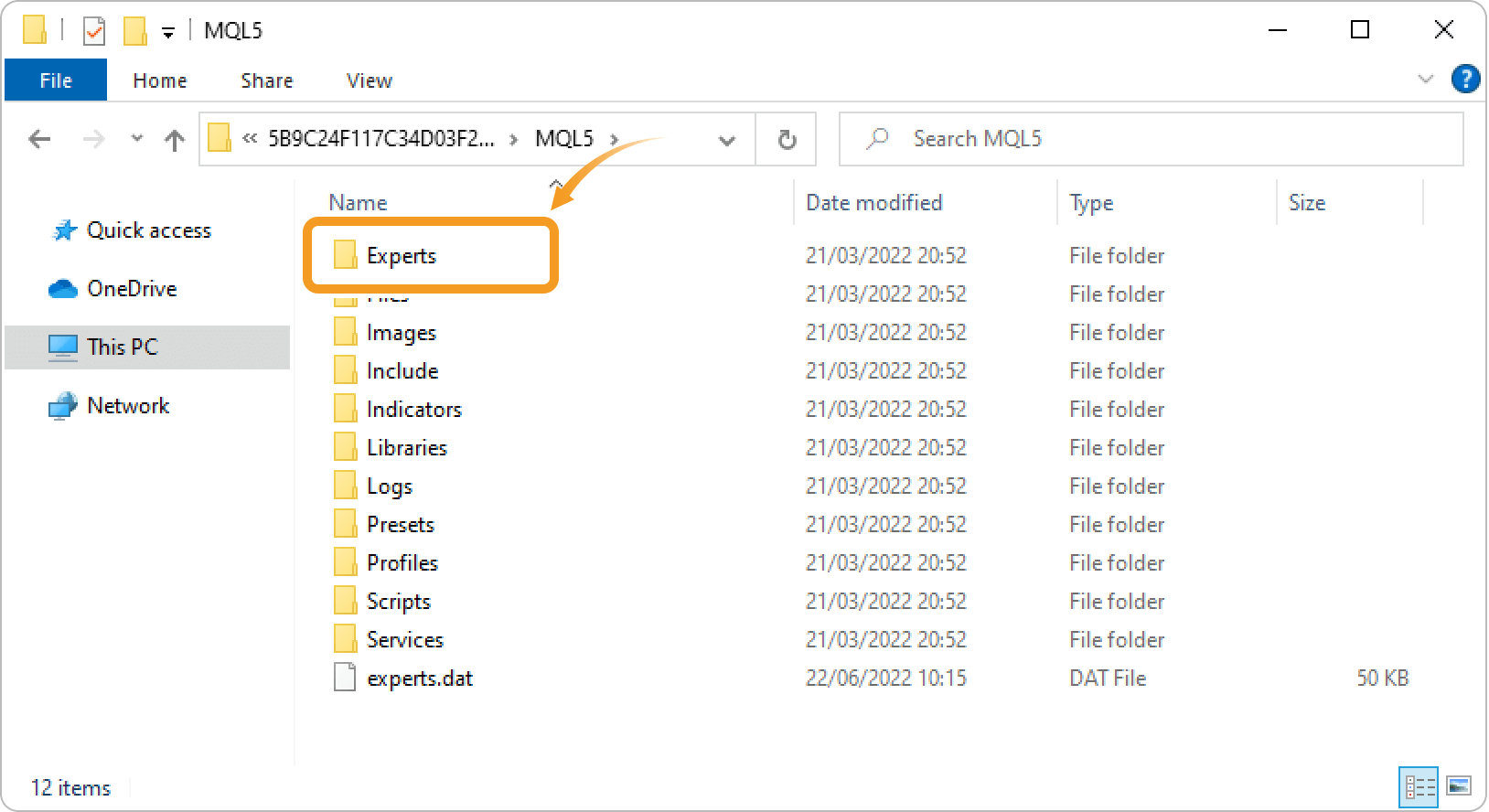This screenshot has height=812, width=1489.
Task: Go up one folder level
Action: [x=174, y=139]
